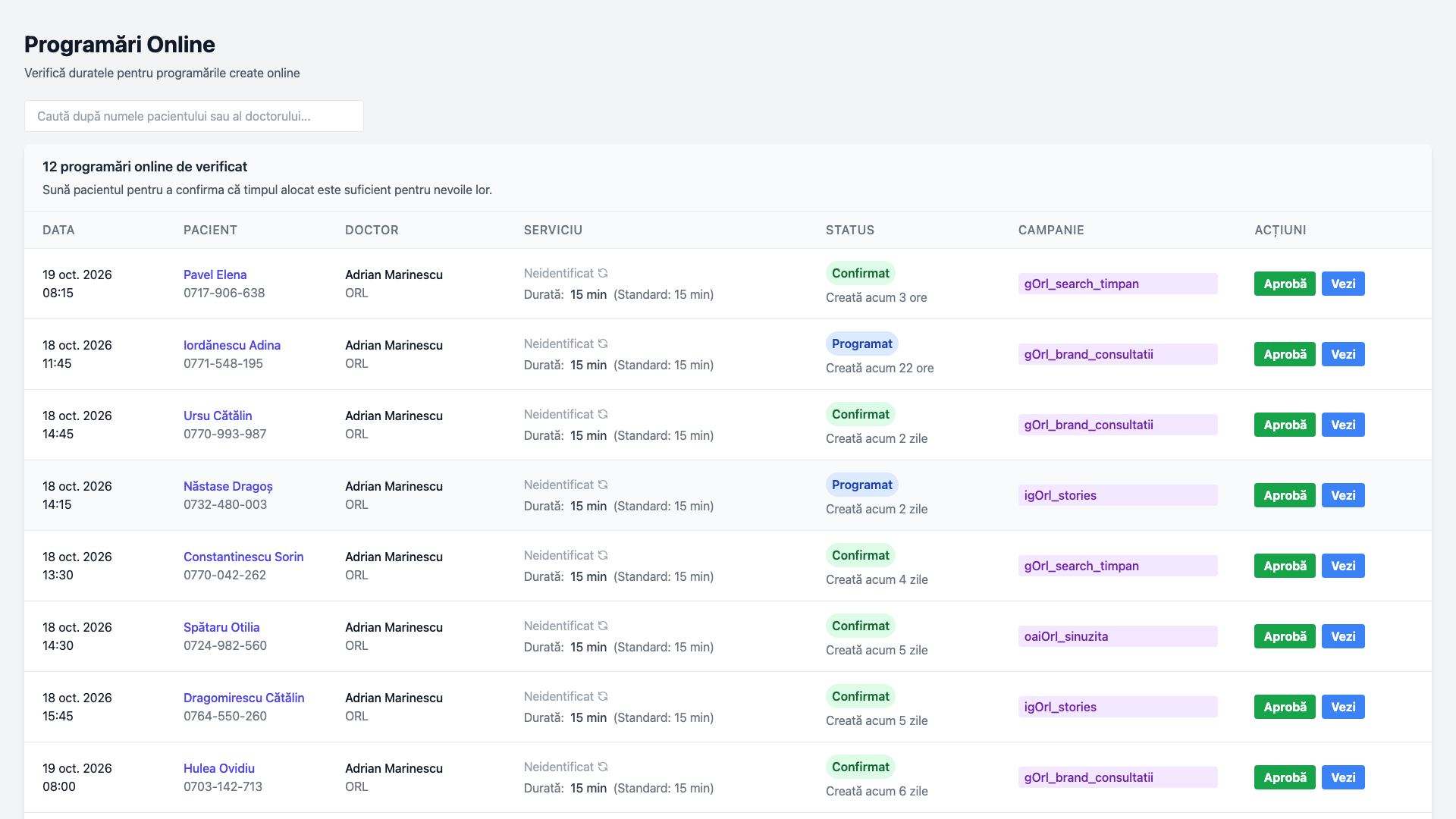
Task: Click the STATUS column header
Action: click(850, 230)
